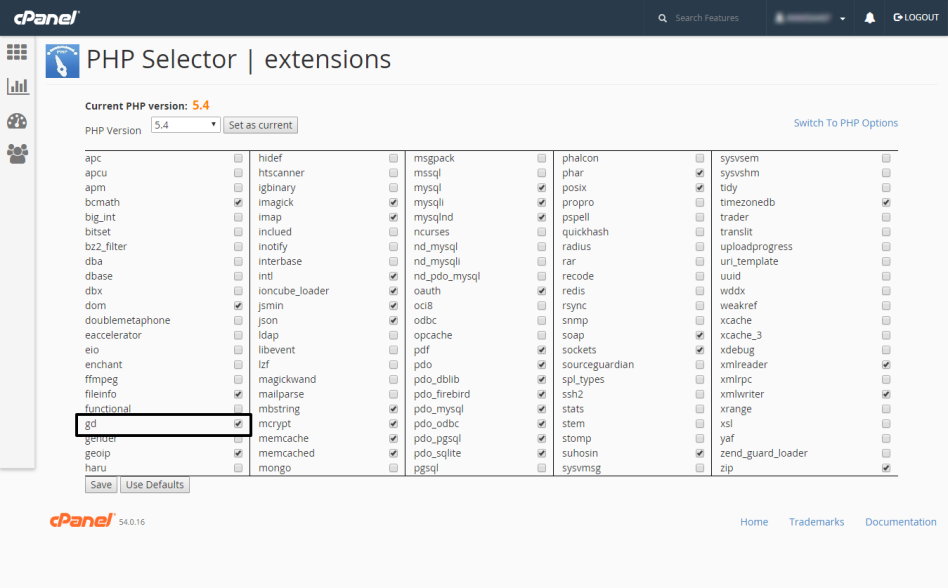This screenshot has width=948, height=588.
Task: Uncheck the memcached extension checkbox
Action: tap(394, 453)
